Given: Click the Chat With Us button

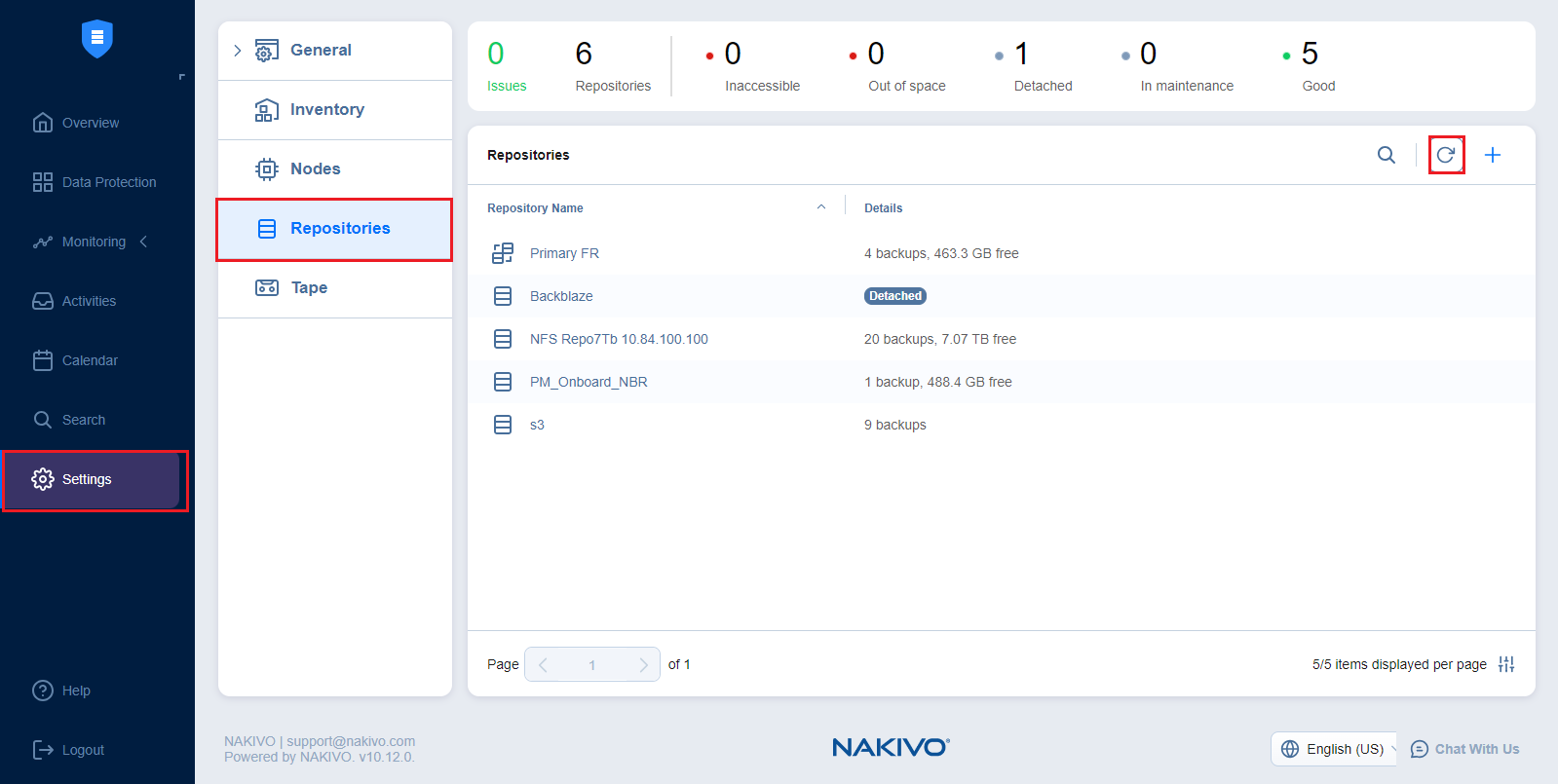Looking at the screenshot, I should click(1465, 749).
